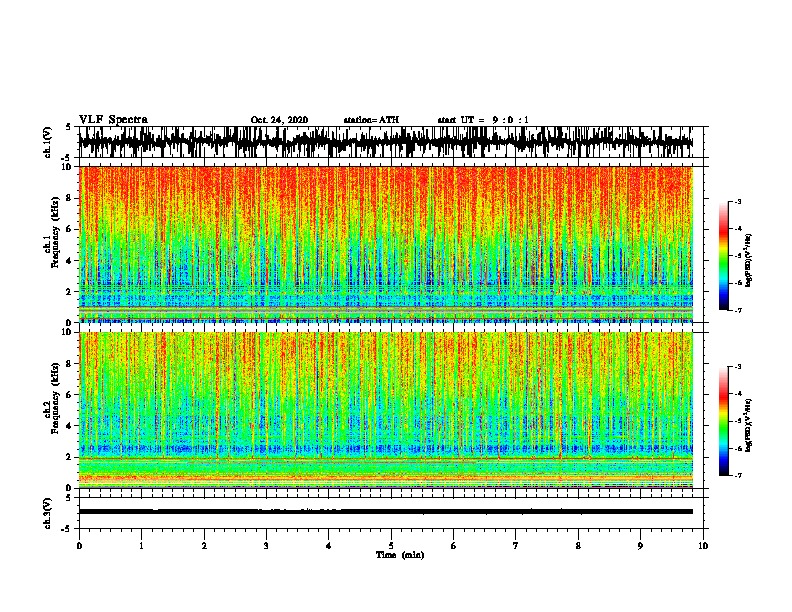
Task: Click the ch.1 frequency tick "2"
Action: (69, 291)
